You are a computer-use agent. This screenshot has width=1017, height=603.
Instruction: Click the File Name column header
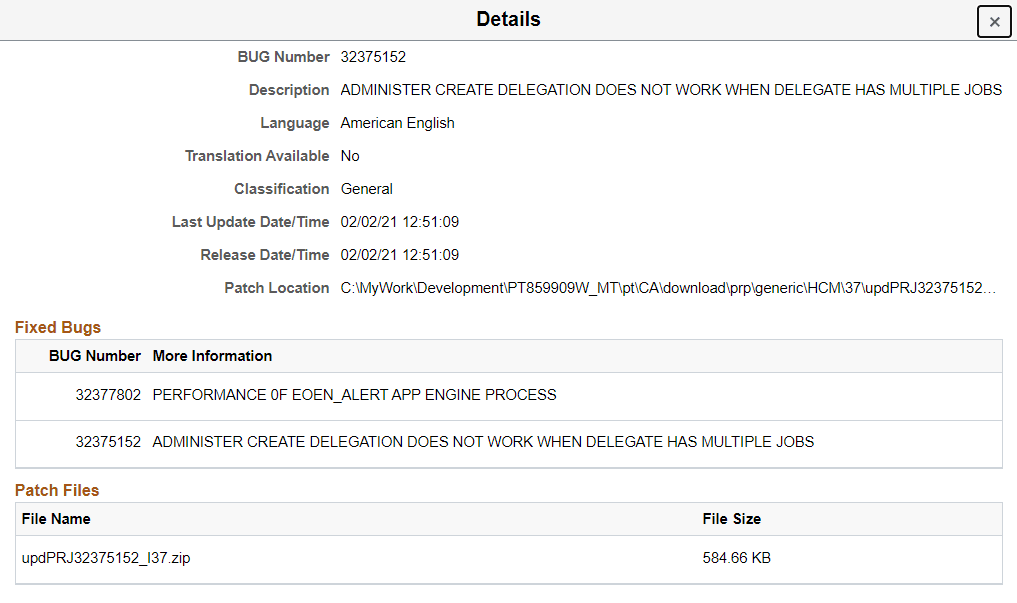pos(54,518)
